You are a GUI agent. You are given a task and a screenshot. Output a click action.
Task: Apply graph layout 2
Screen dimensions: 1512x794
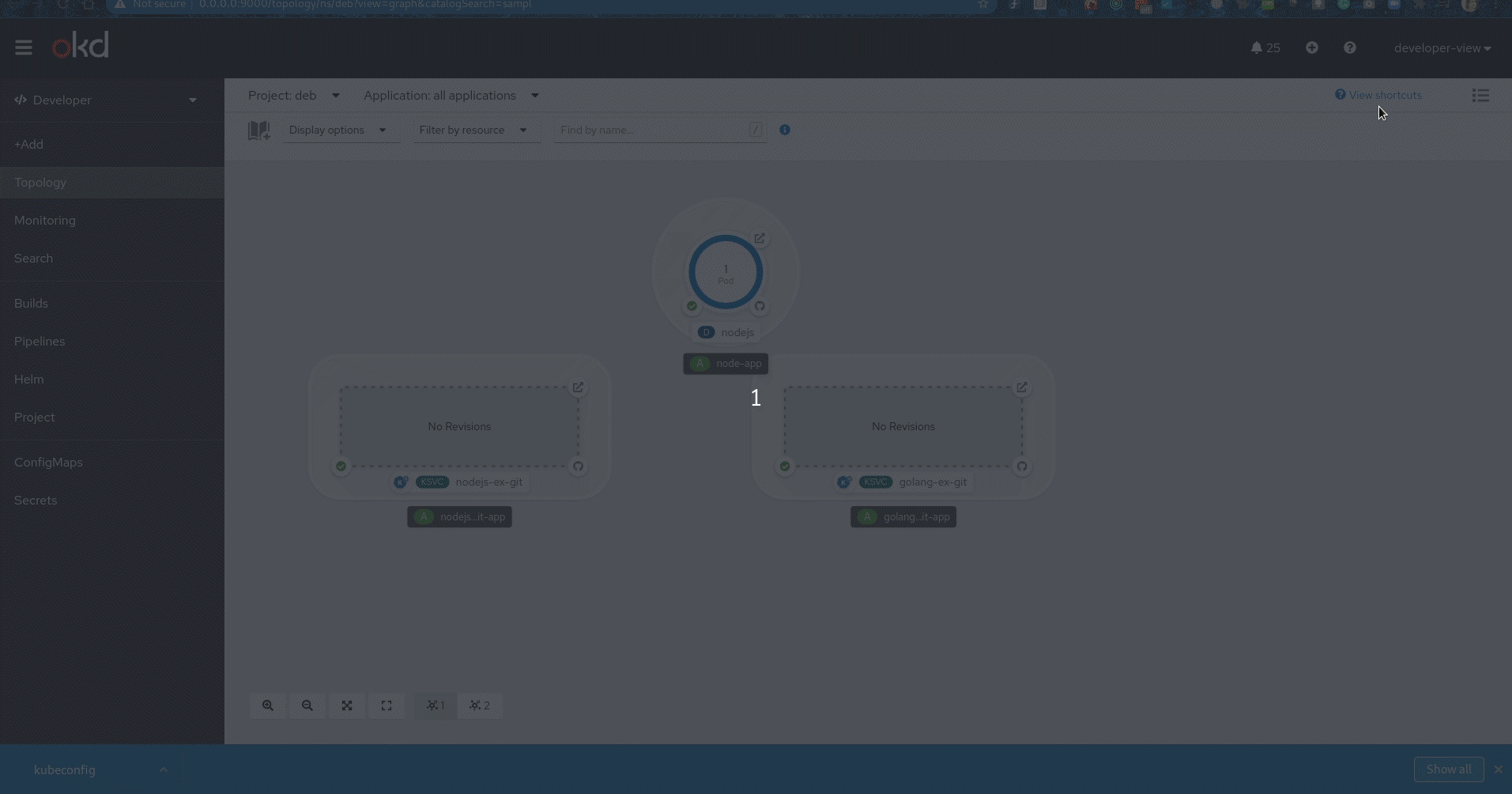[x=480, y=705]
